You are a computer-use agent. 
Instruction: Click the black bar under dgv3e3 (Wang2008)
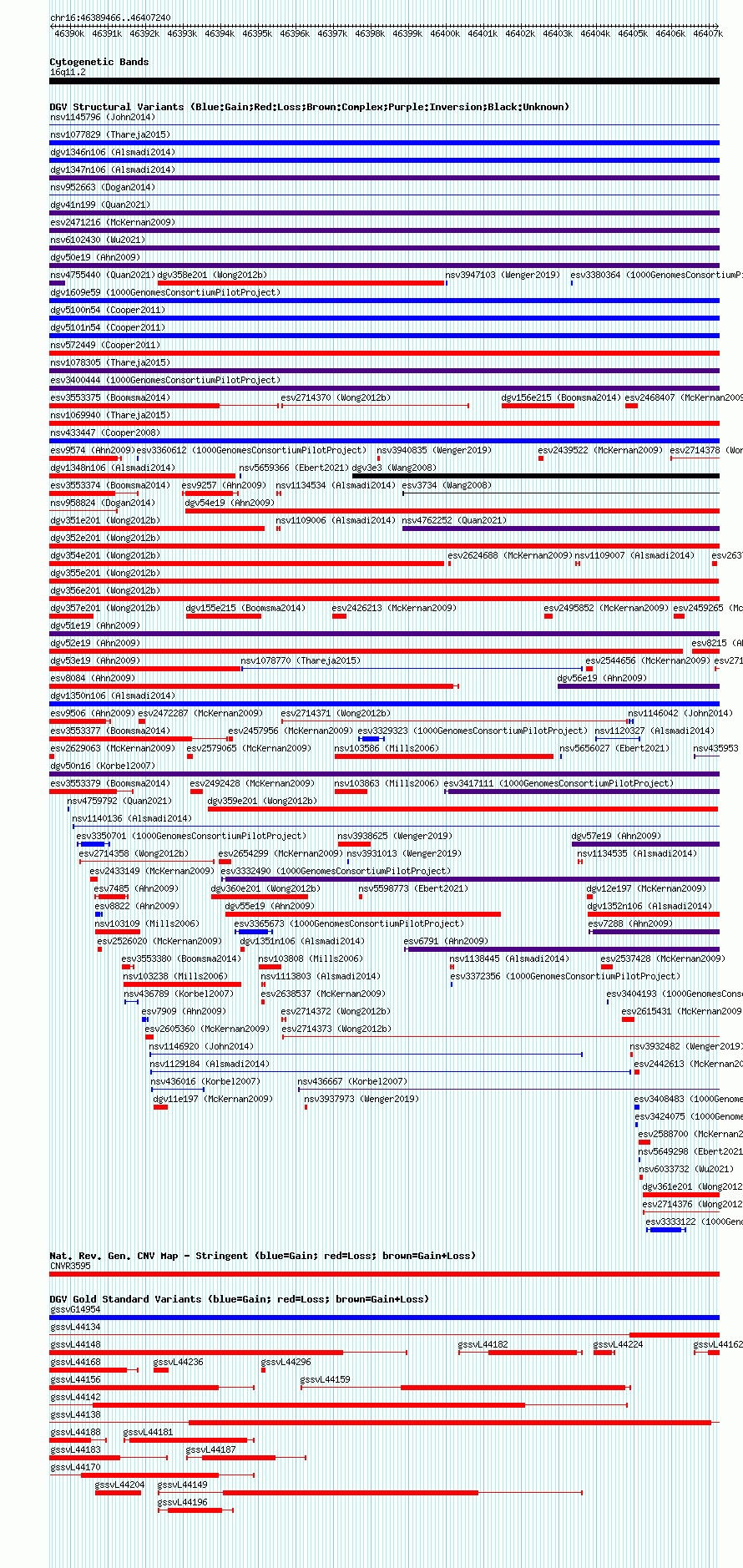point(536,476)
